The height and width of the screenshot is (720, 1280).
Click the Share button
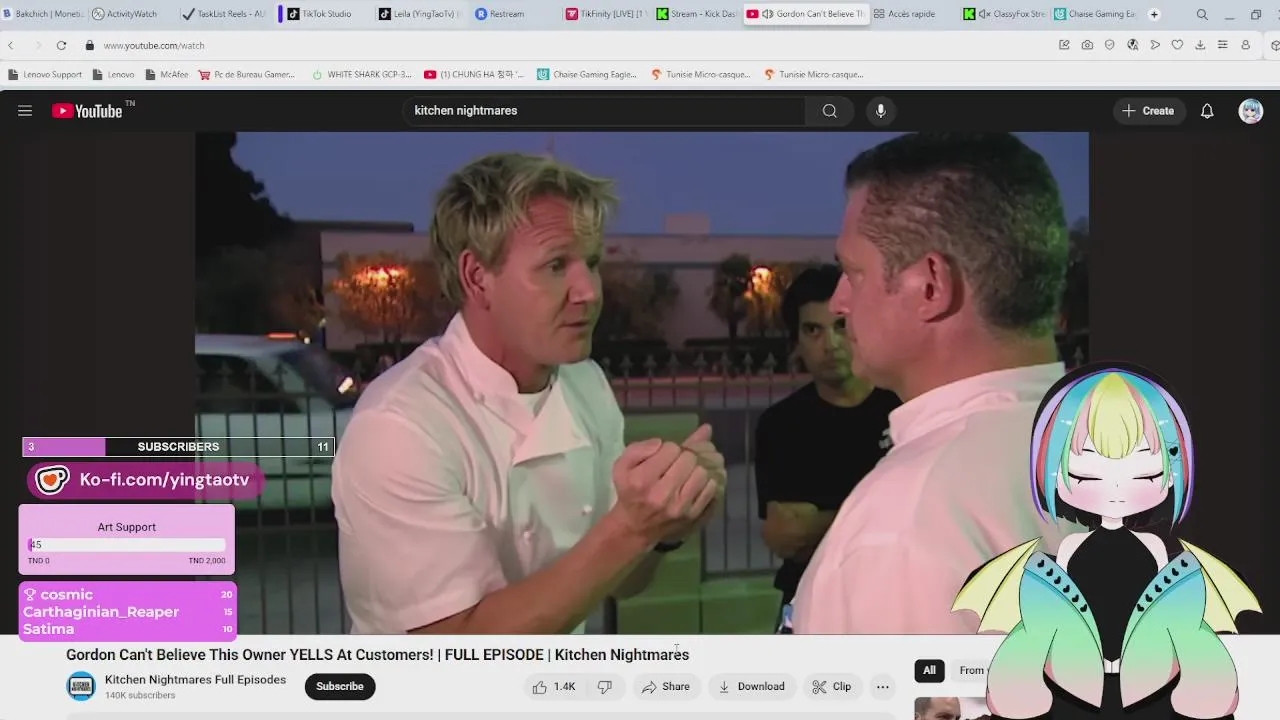click(x=666, y=687)
